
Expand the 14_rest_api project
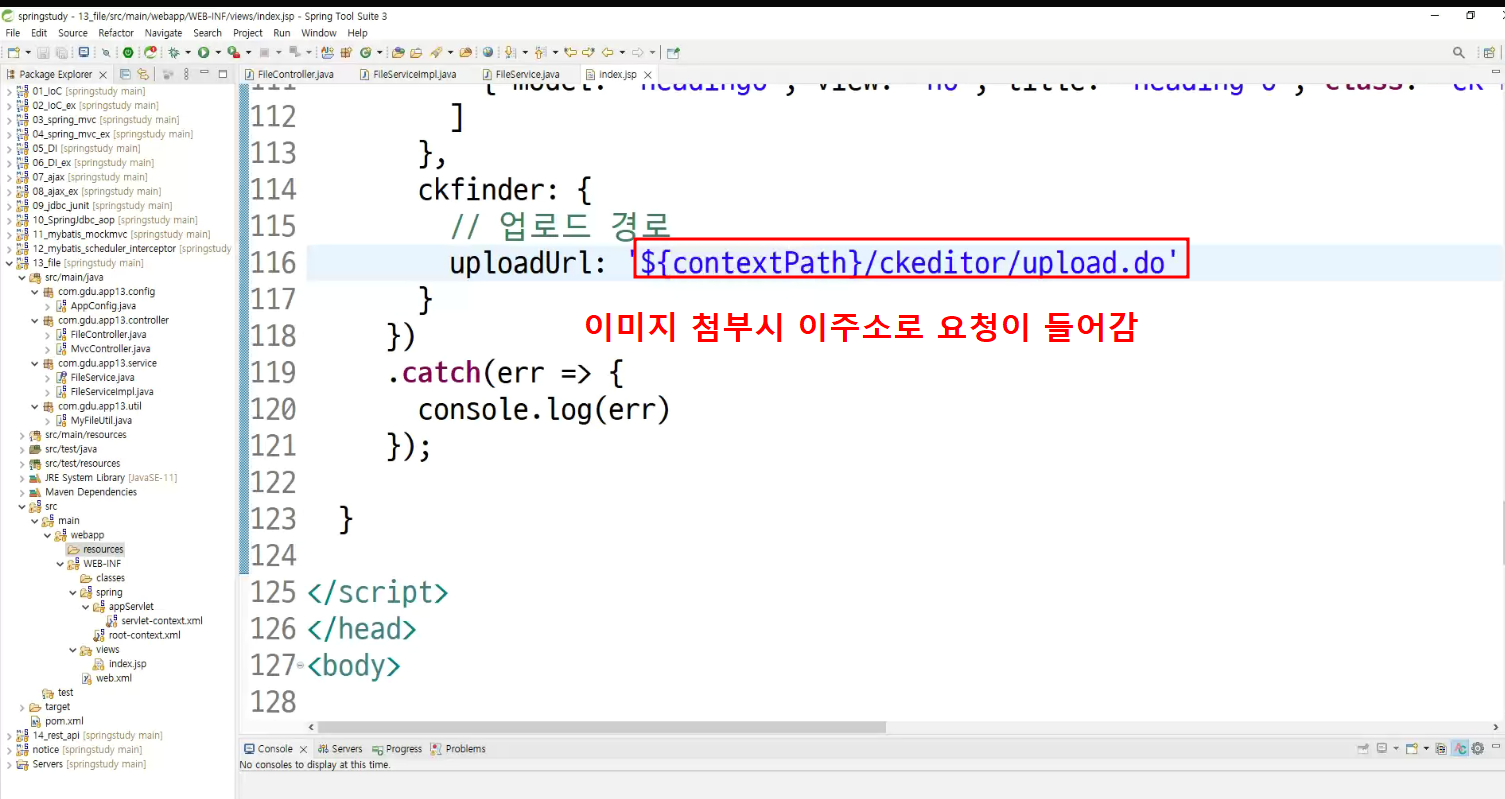click(x=9, y=735)
